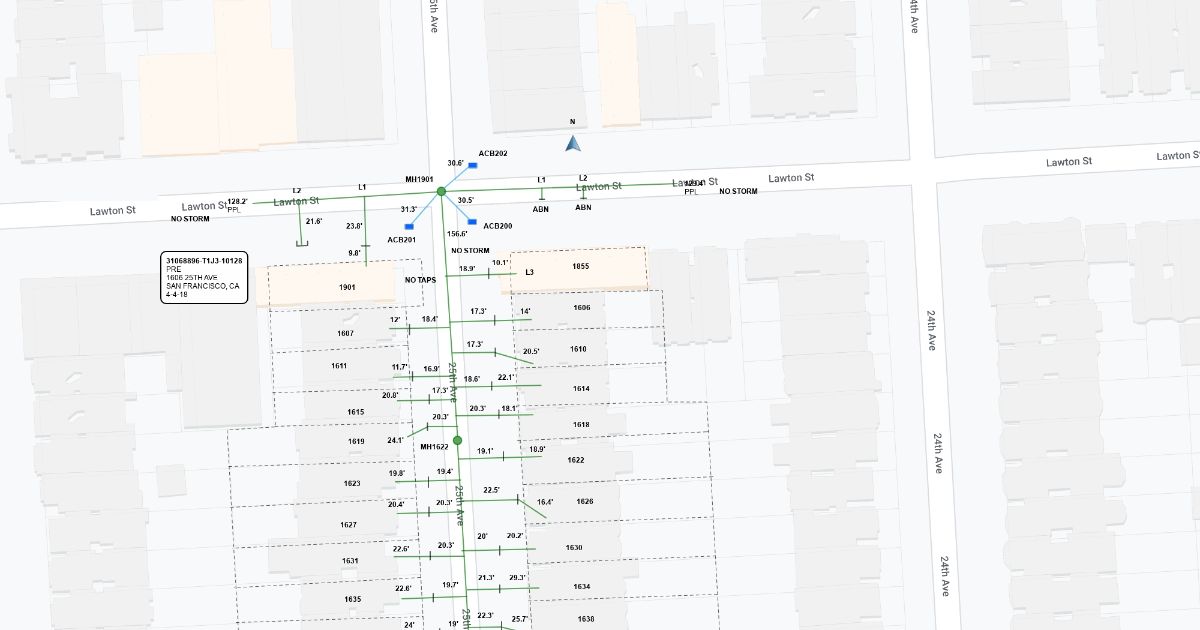Click the ACB202 blue catch basin marker

click(x=472, y=165)
